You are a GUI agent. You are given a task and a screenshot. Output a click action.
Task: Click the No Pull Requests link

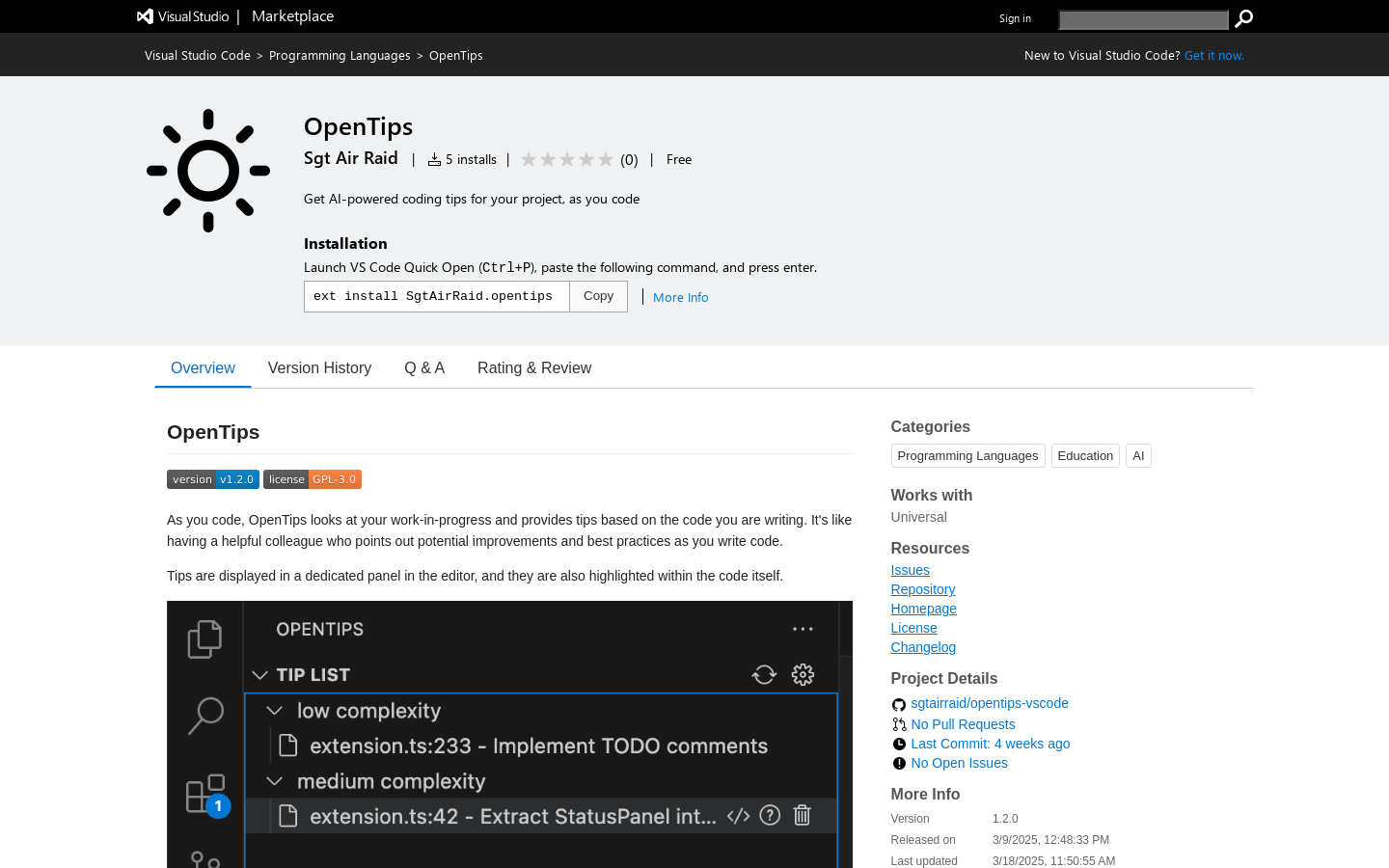(963, 724)
